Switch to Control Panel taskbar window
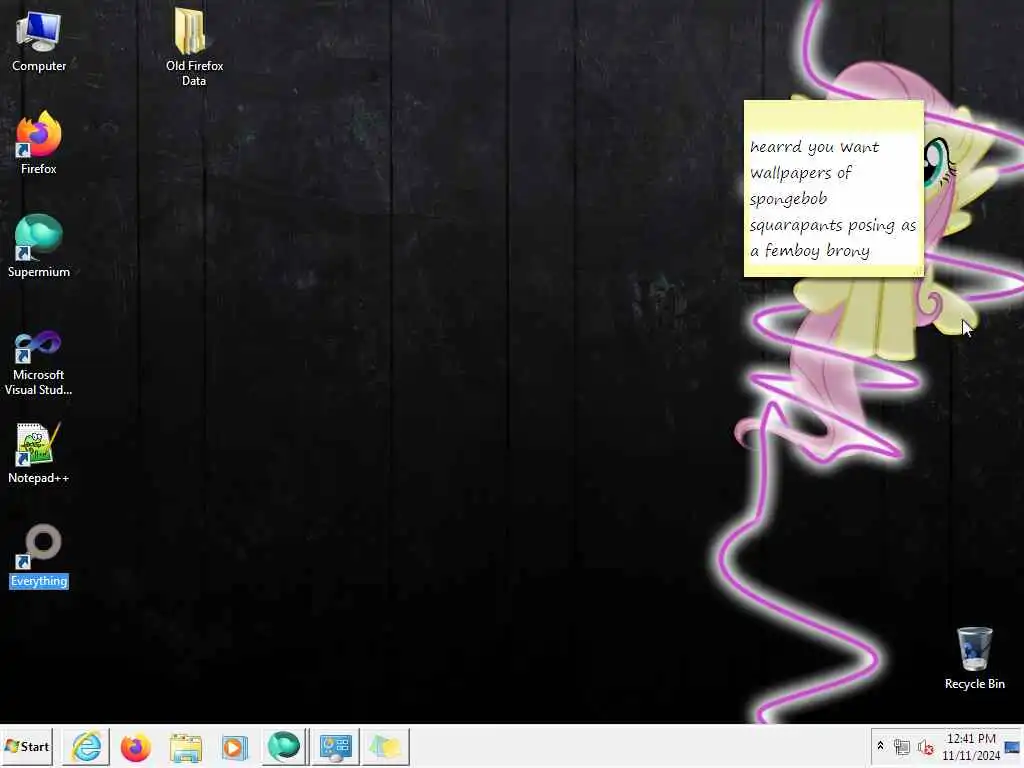The height and width of the screenshot is (768, 1024). pyautogui.click(x=336, y=746)
